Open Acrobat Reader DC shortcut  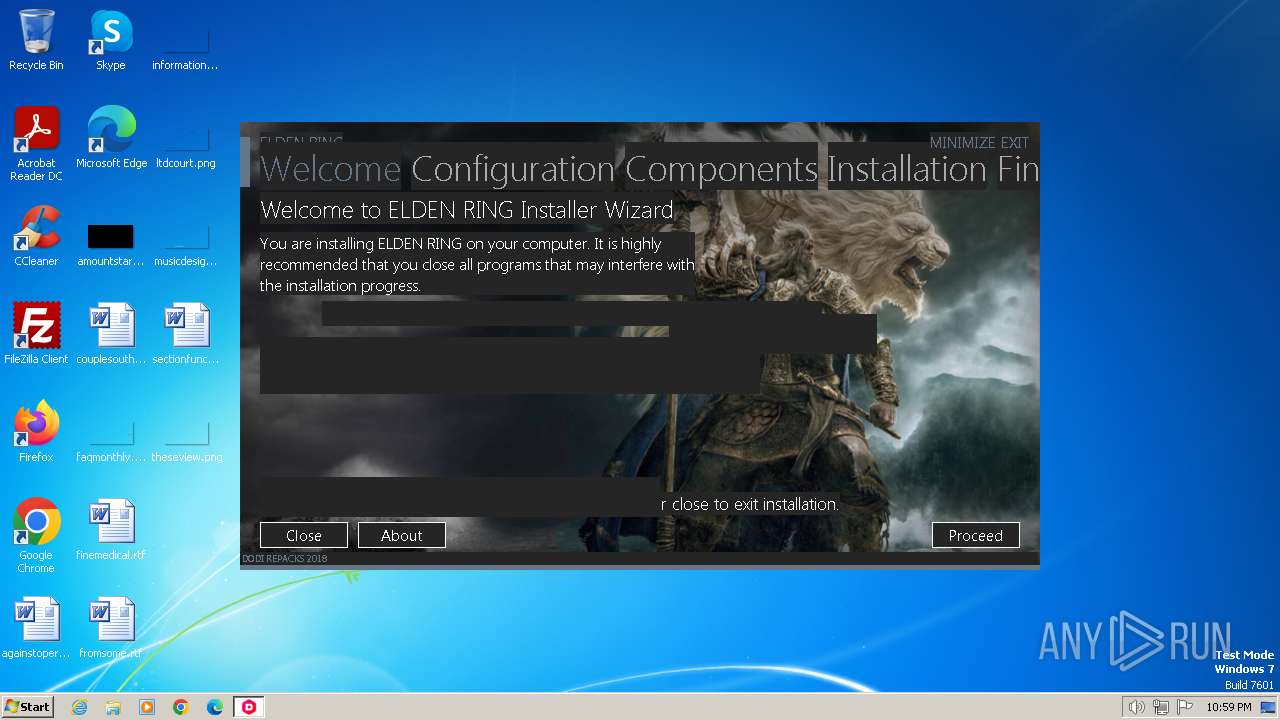tap(36, 143)
